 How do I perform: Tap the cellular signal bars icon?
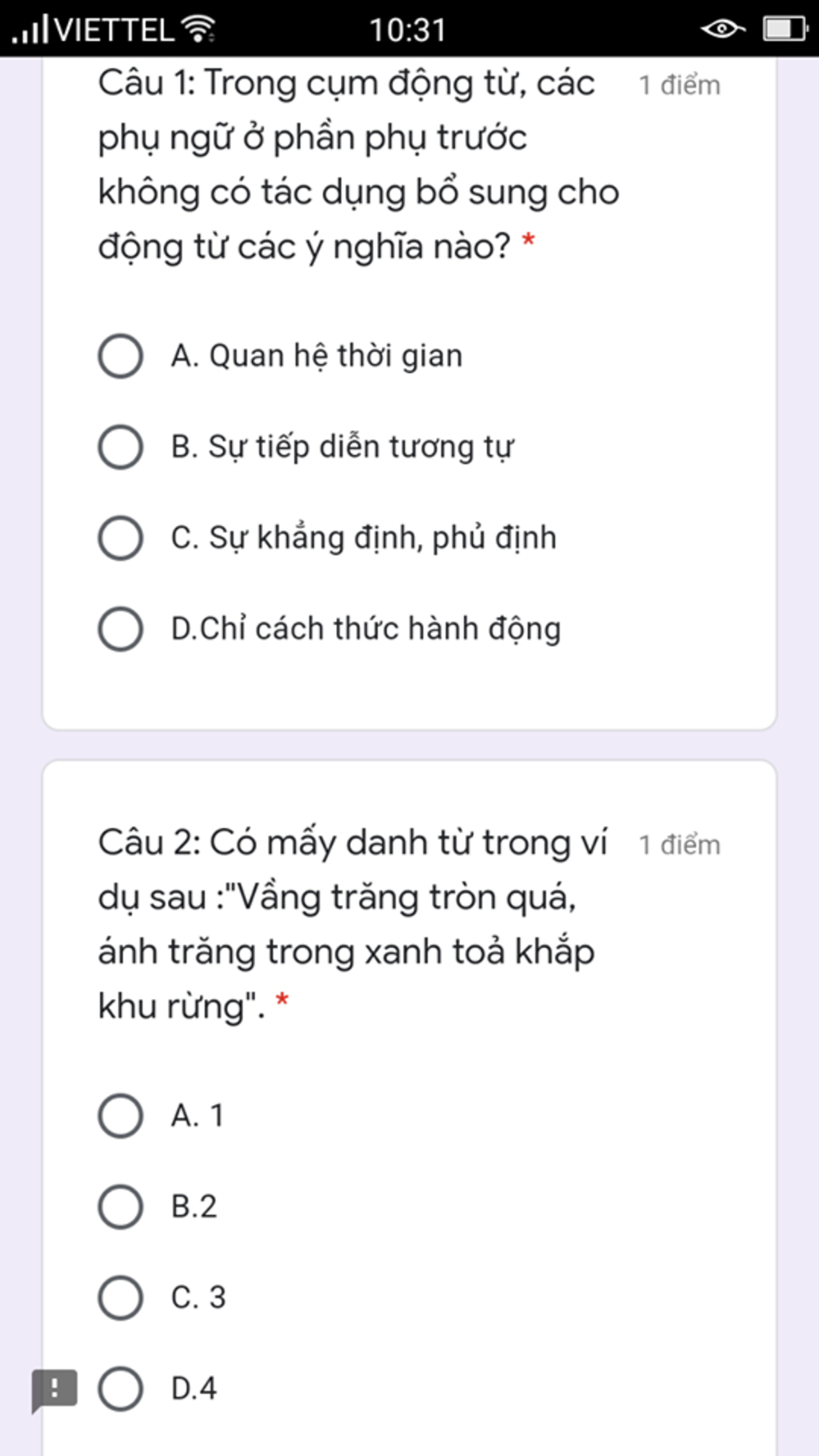click(x=30, y=30)
